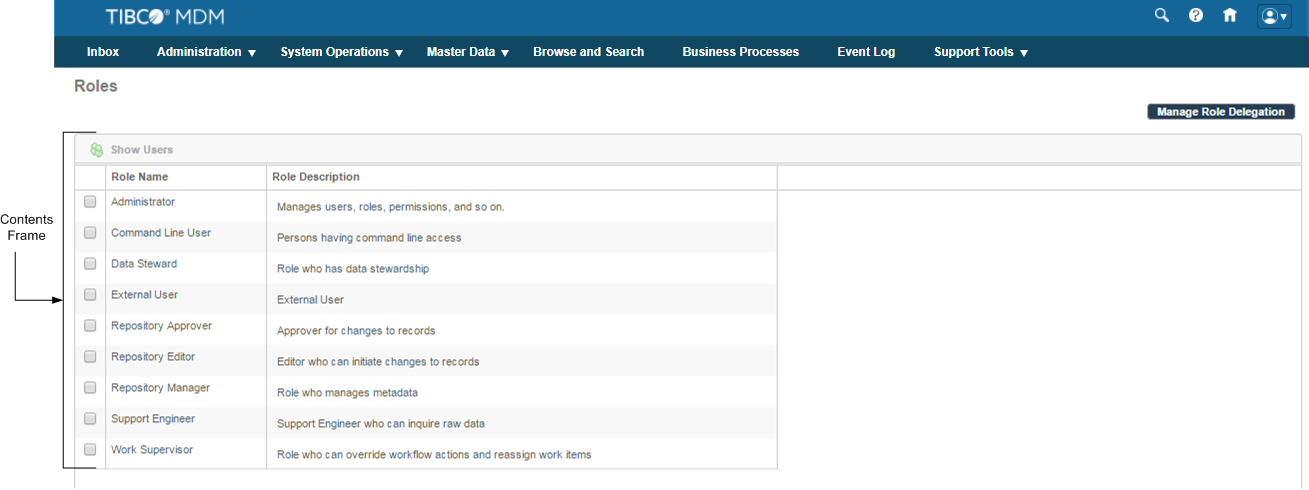Image resolution: width=1309 pixels, height=490 pixels.
Task: Open the Administrator role name
Action: (143, 202)
